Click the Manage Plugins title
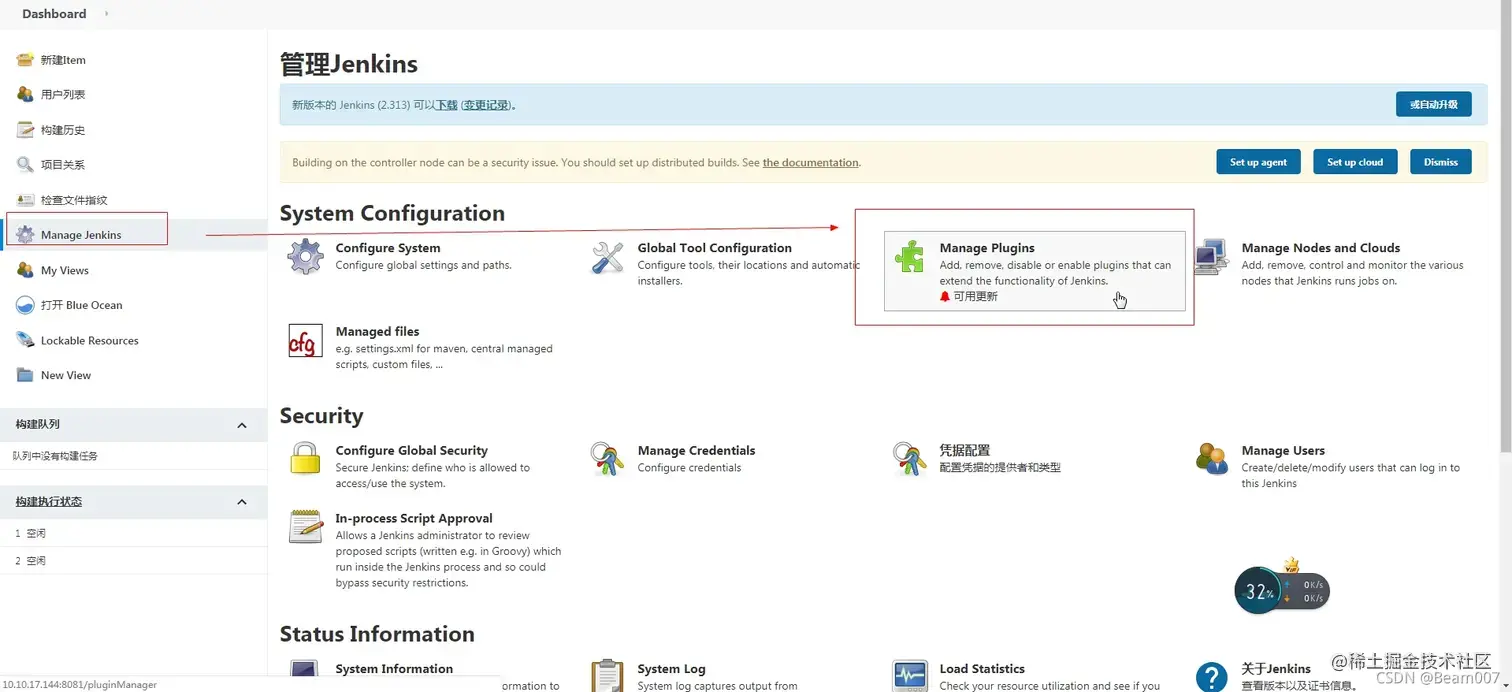This screenshot has width=1512, height=692. click(x=987, y=248)
